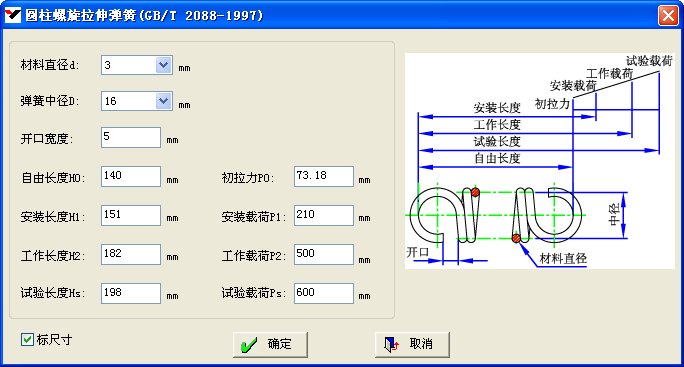Open the 材料直径d dropdown arrow
The image size is (684, 367).
tap(164, 65)
